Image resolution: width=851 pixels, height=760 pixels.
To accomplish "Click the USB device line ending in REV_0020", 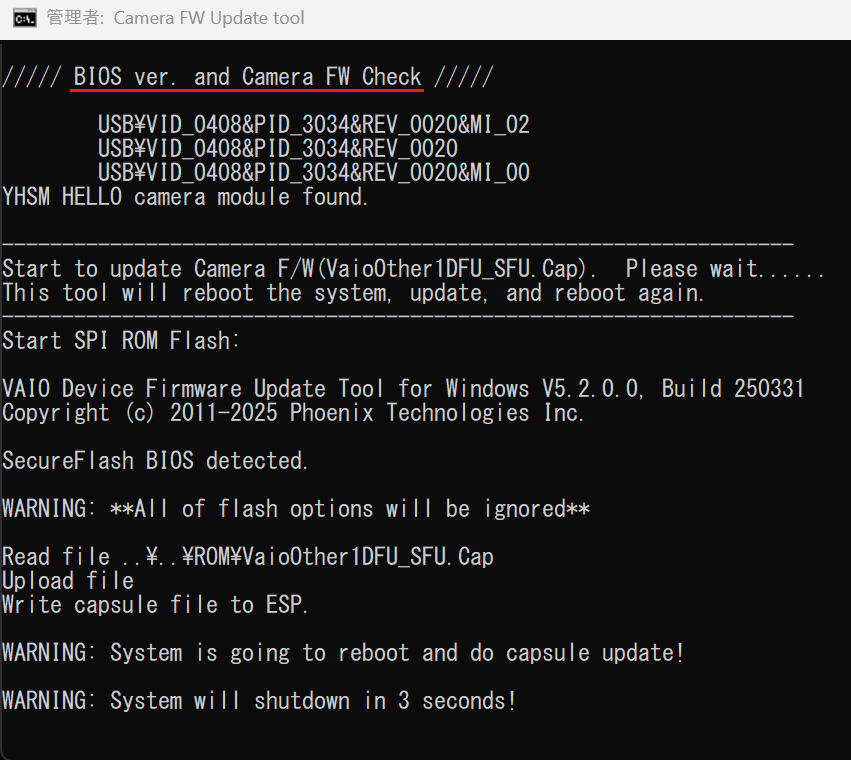I will [277, 149].
